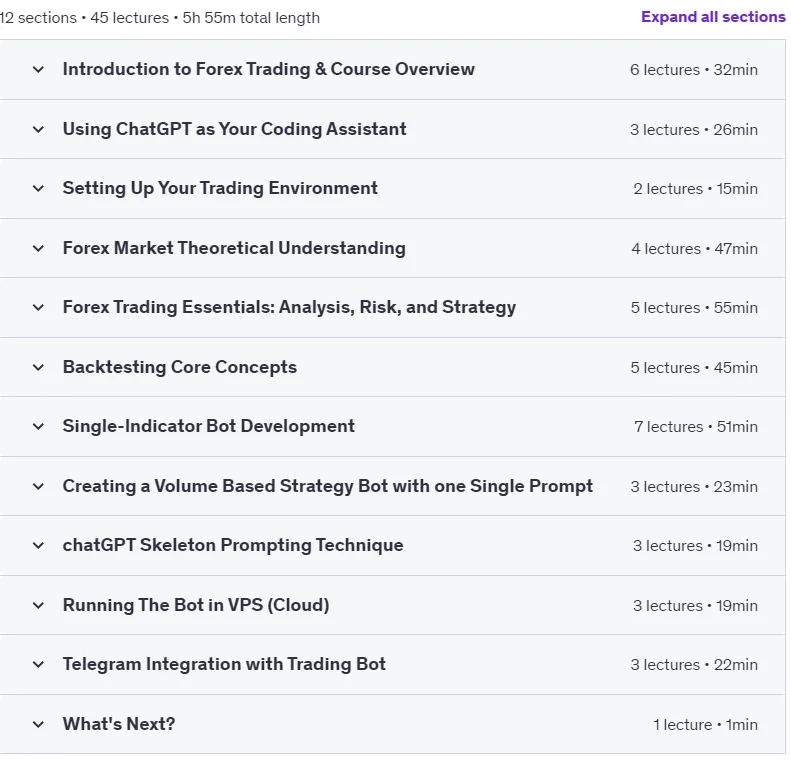791x761 pixels.
Task: Click the 6 lectures • 32min label
Action: click(694, 70)
